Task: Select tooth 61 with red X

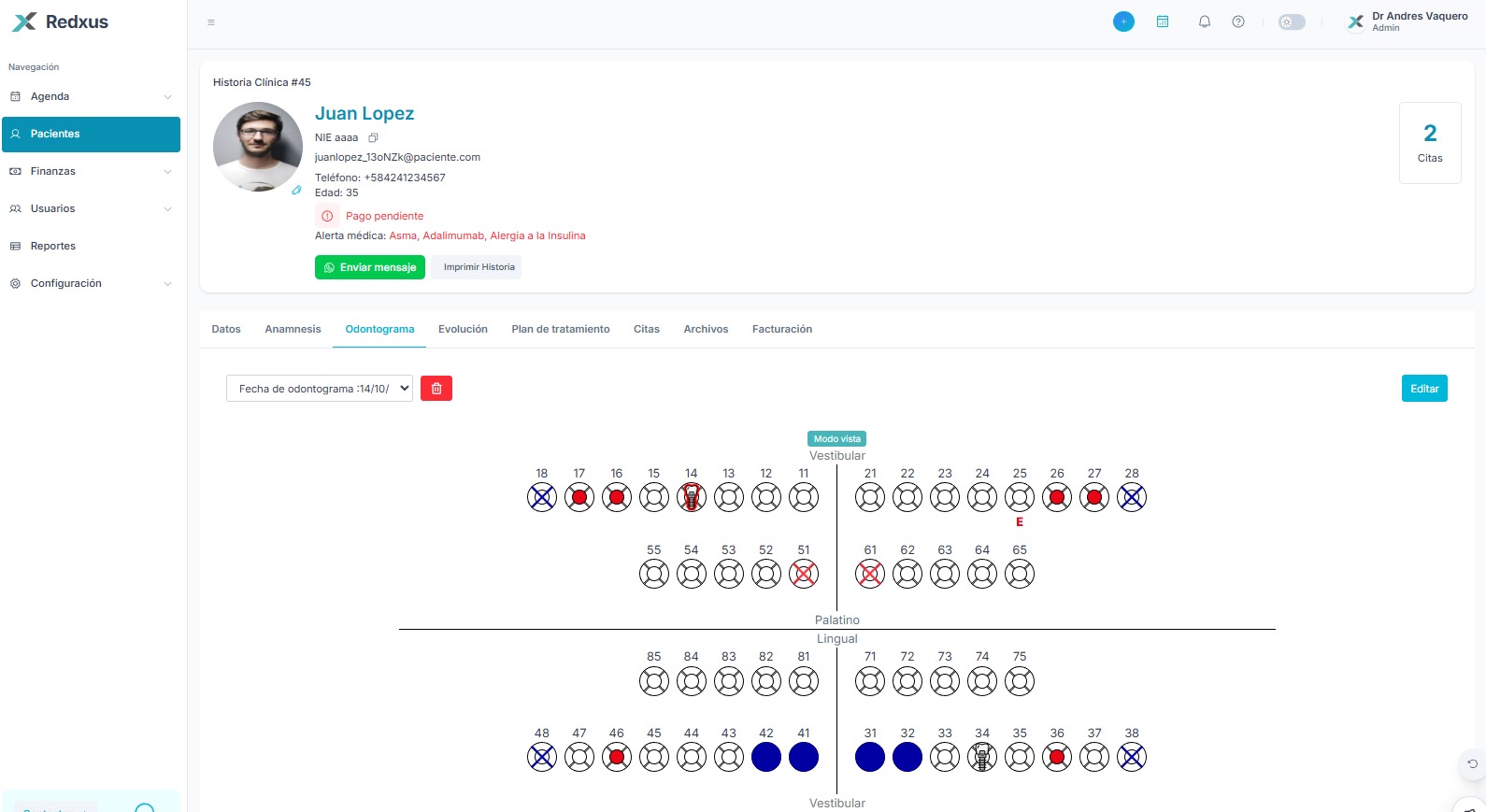Action: click(870, 574)
